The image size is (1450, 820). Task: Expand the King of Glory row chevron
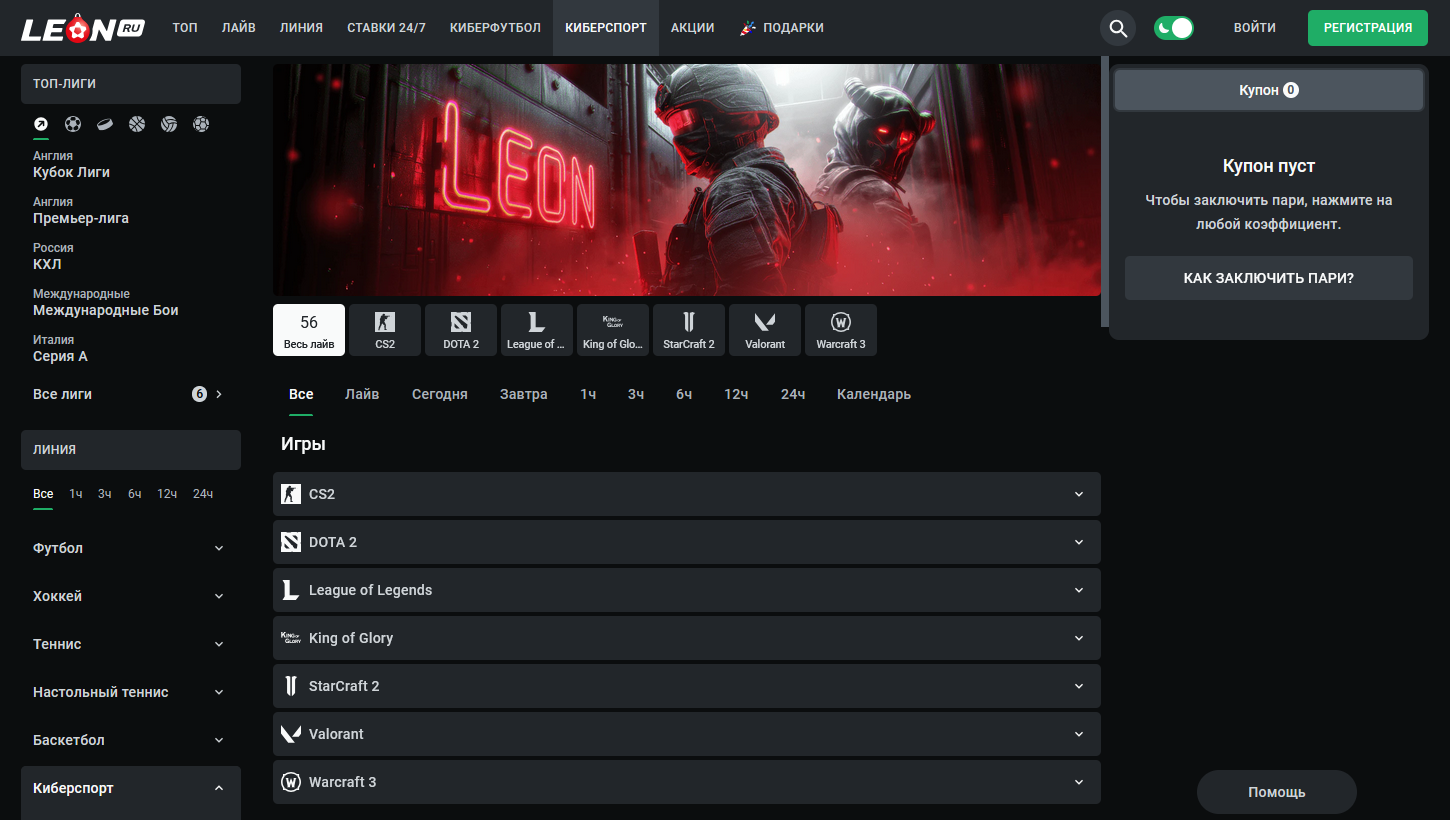coord(1079,638)
